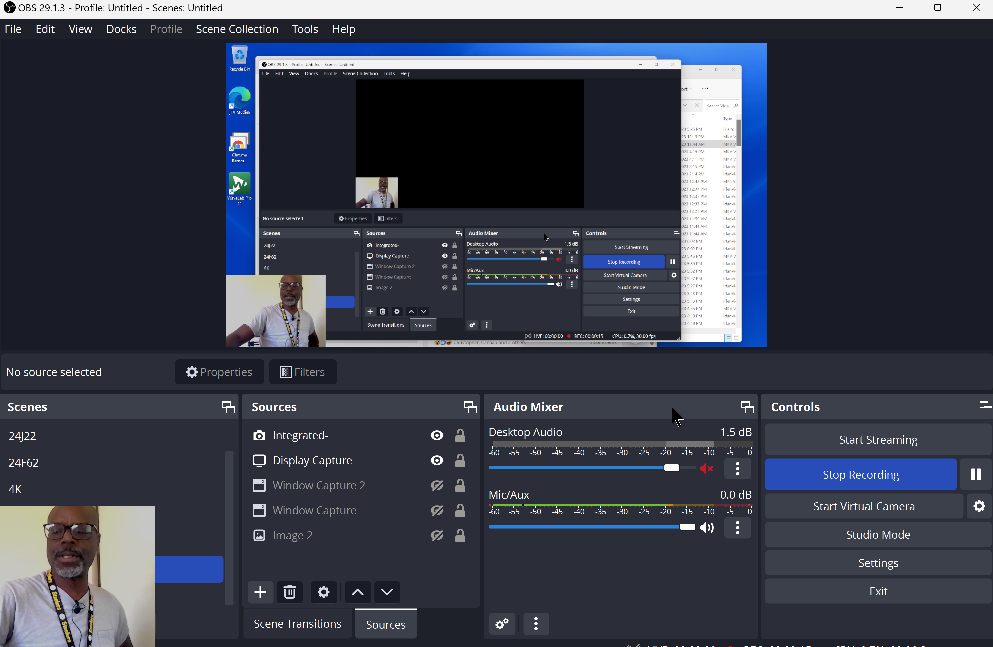
Task: Add a new source with plus
Action: [260, 592]
